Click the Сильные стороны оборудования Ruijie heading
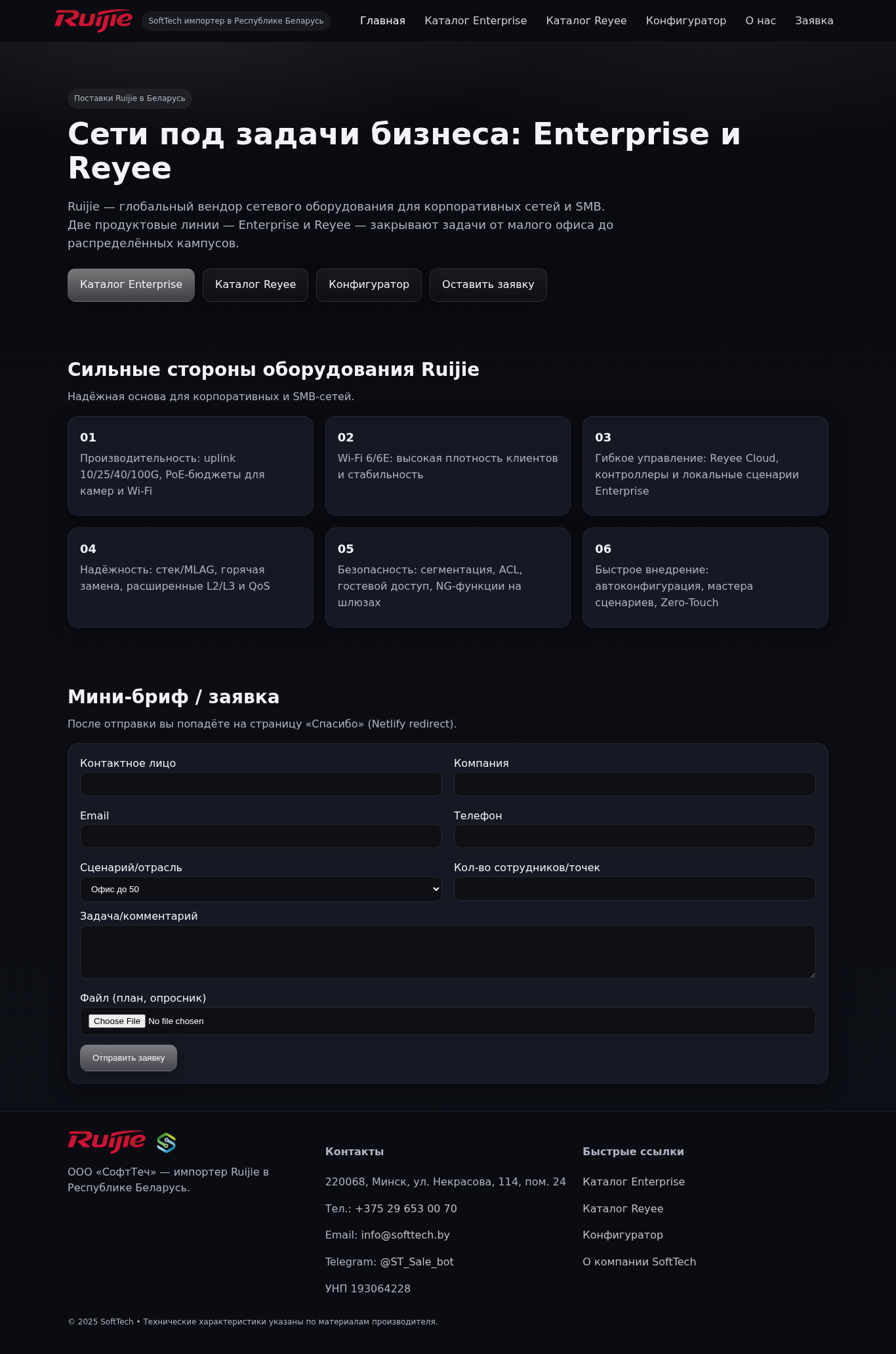896x1354 pixels. coord(274,369)
